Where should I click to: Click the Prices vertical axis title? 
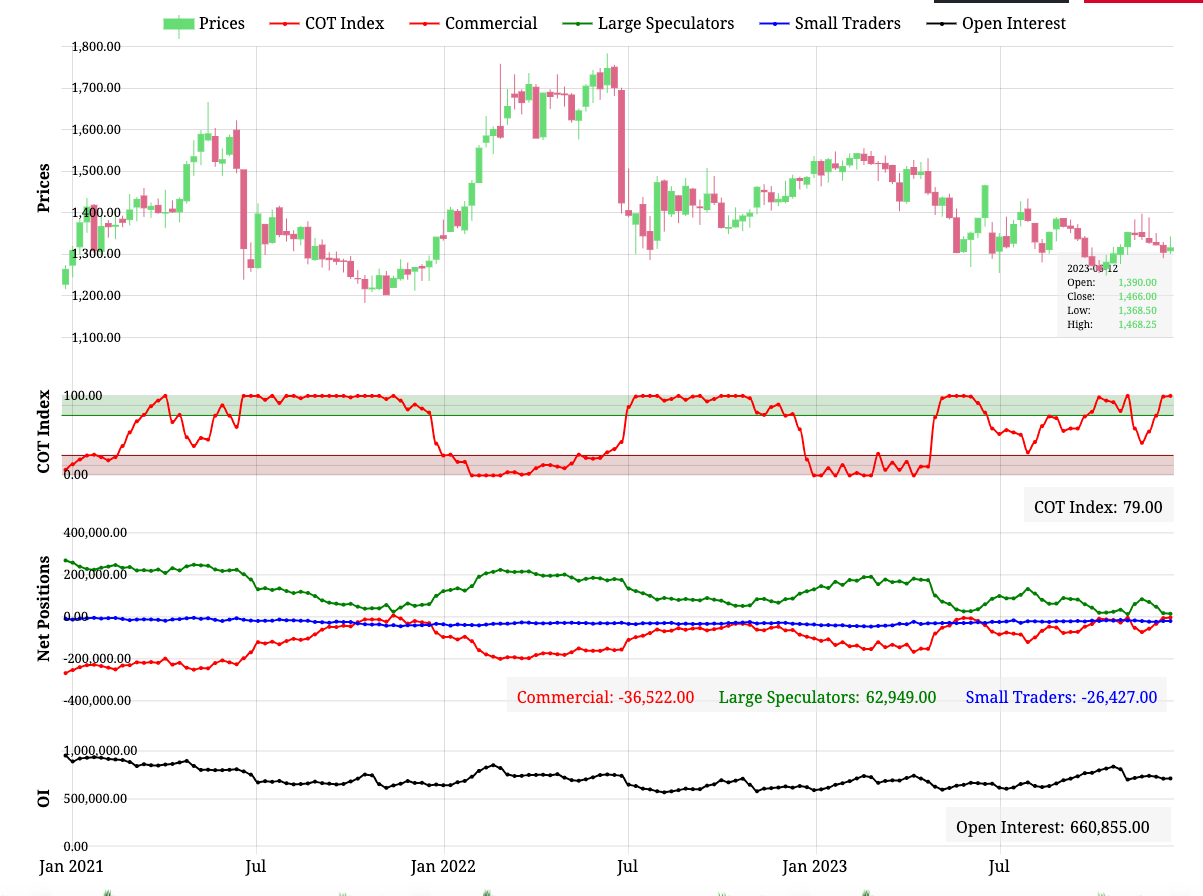(x=45, y=189)
